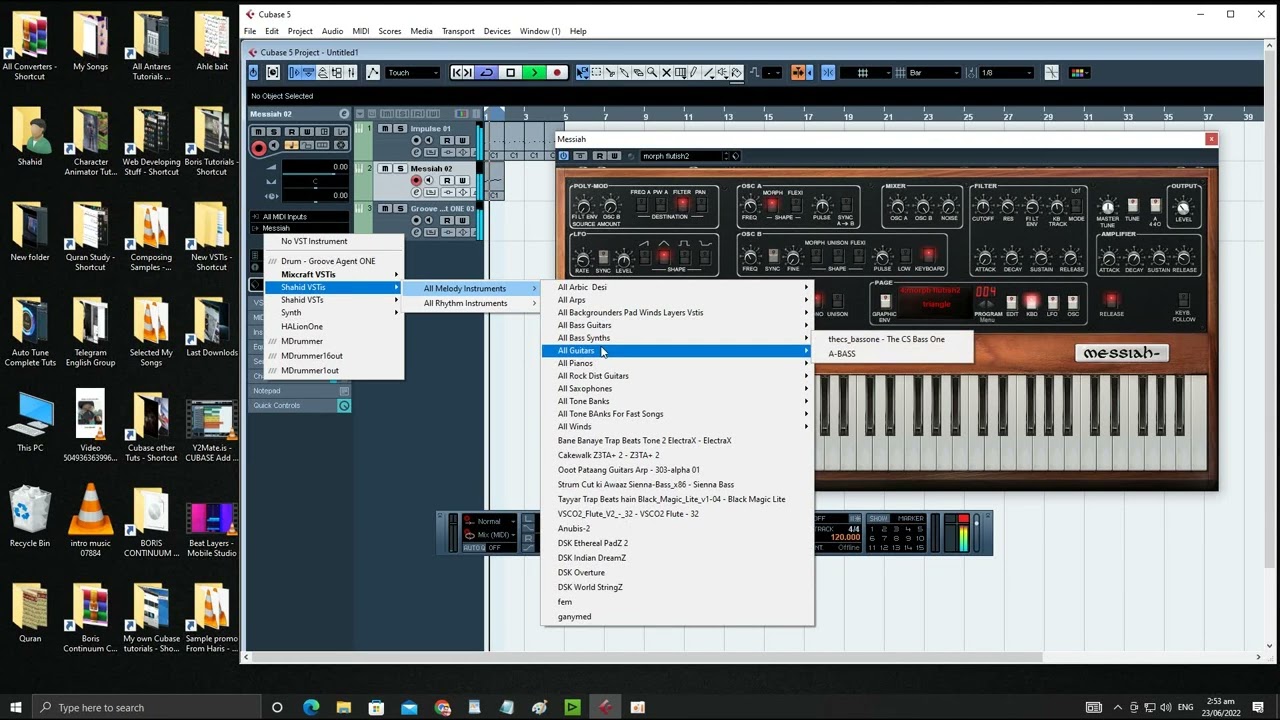Click the Microsoft Edge taskbar icon
This screenshot has width=1280, height=720.
(x=311, y=708)
